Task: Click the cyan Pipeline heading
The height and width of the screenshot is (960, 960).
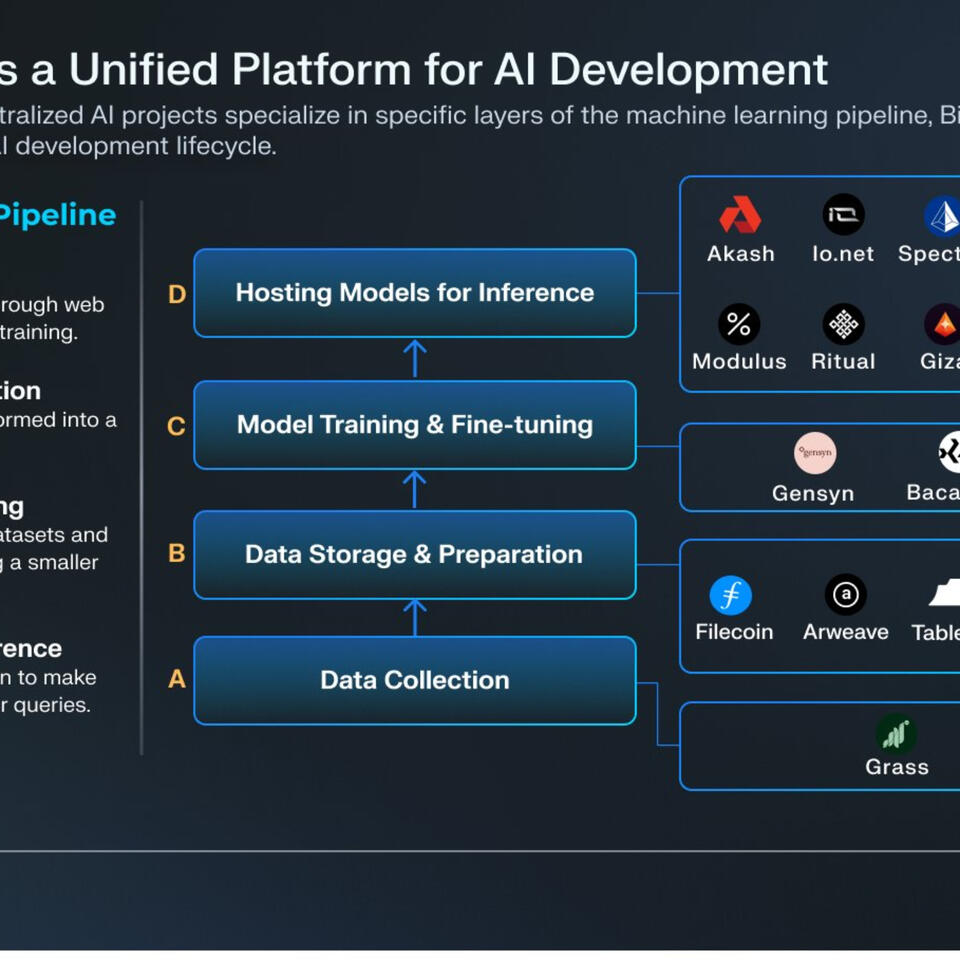Action: pos(58,215)
